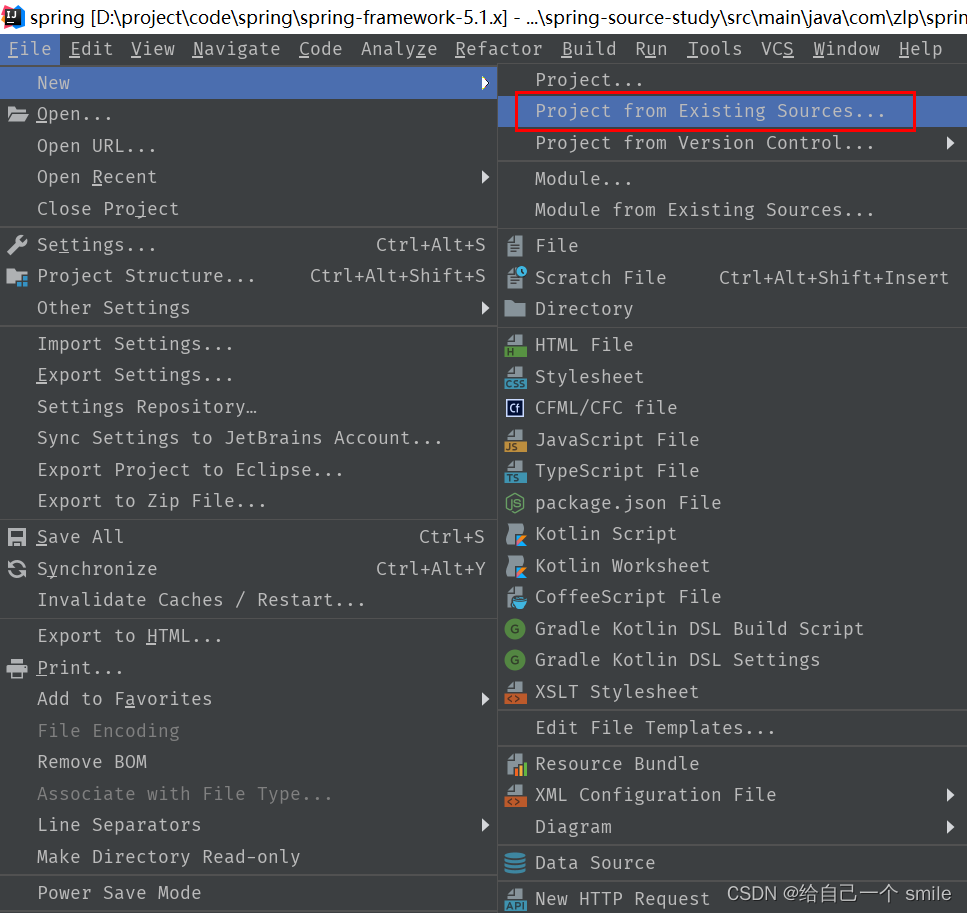Open the Tools menu
This screenshot has width=967, height=913.
714,49
